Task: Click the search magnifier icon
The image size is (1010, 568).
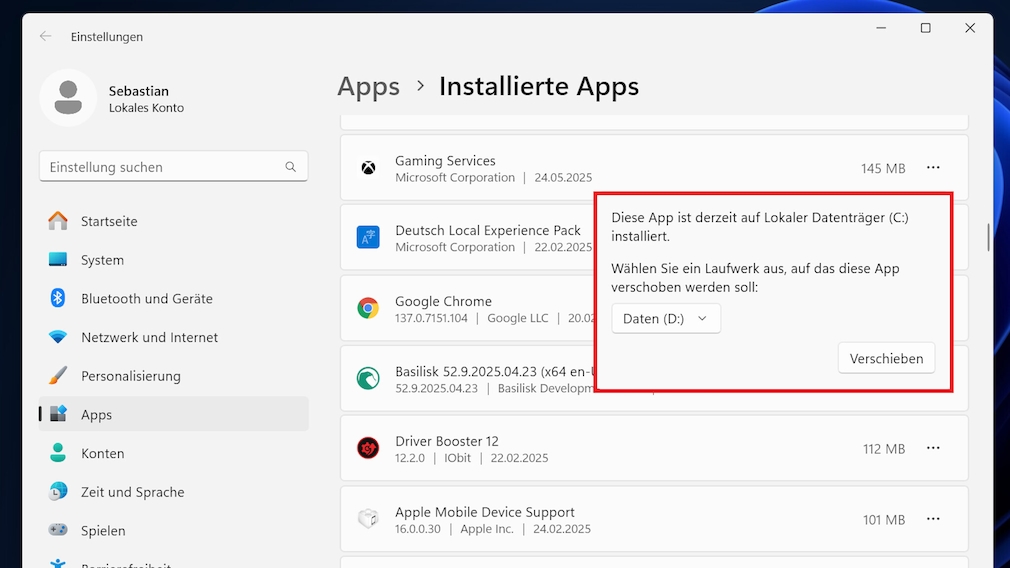Action: (x=291, y=167)
